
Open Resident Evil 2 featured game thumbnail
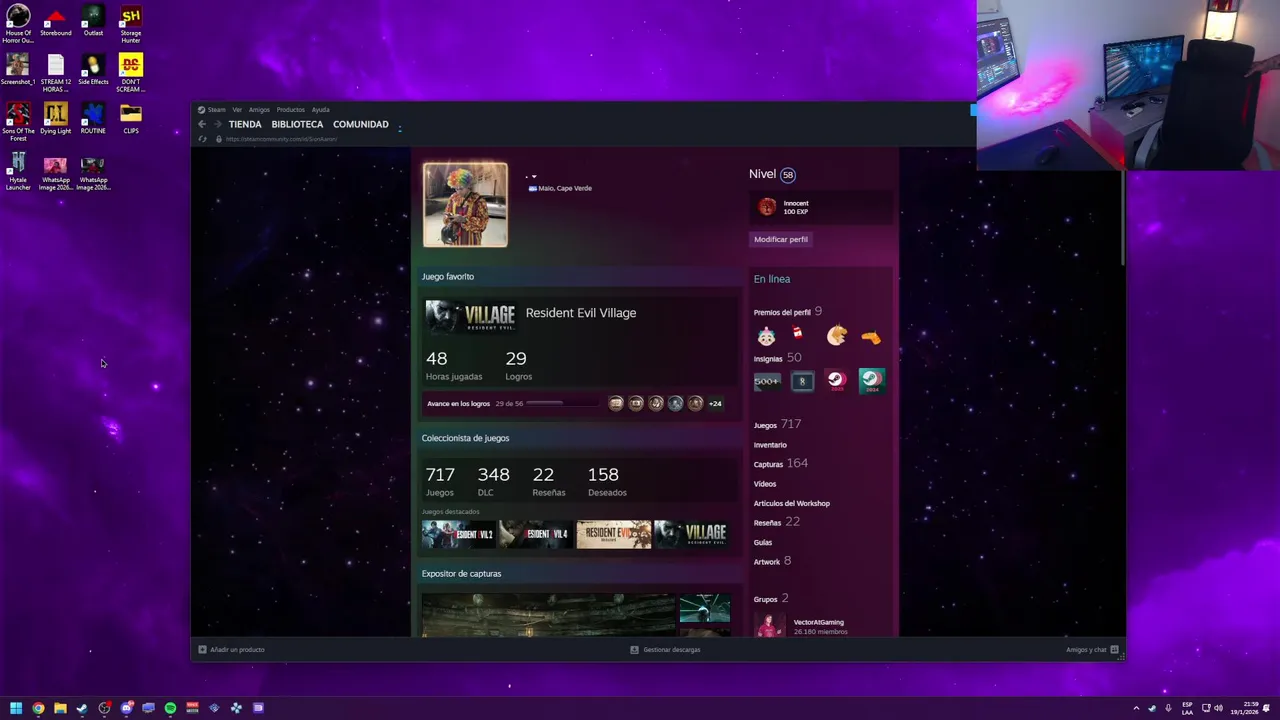tap(458, 534)
